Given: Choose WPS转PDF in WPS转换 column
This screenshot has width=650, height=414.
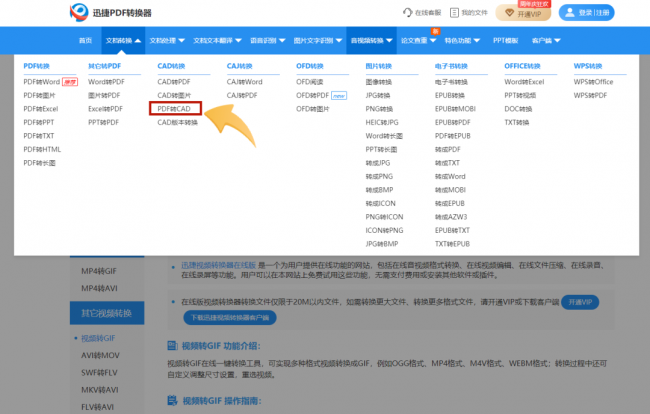Looking at the screenshot, I should 590,95.
